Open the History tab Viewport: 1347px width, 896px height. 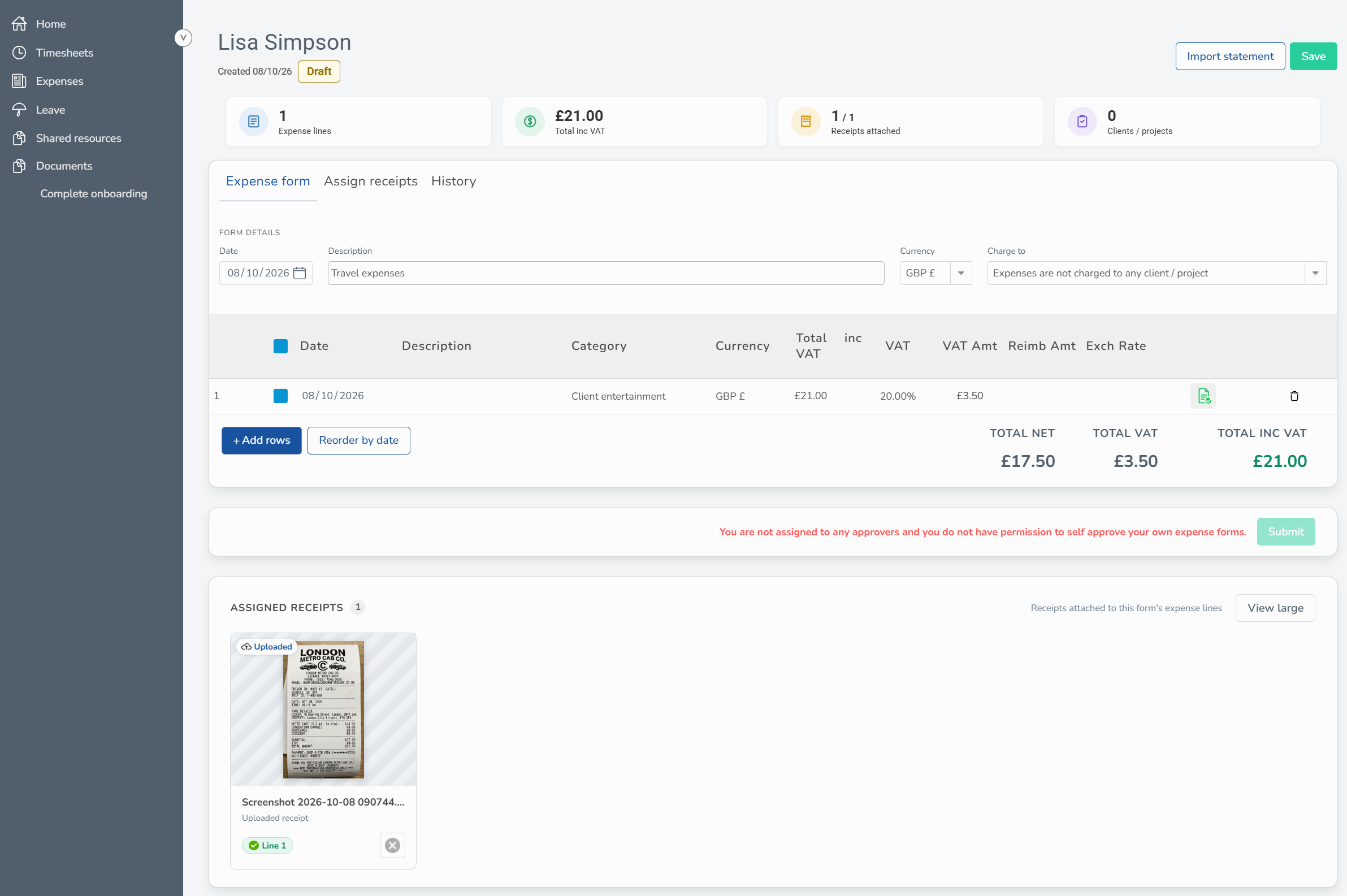pos(453,181)
